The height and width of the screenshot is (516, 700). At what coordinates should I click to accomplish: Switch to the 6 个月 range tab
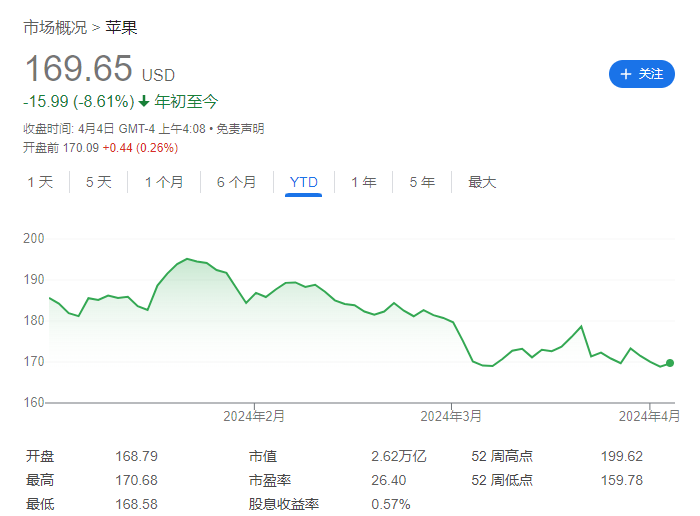coord(236,182)
